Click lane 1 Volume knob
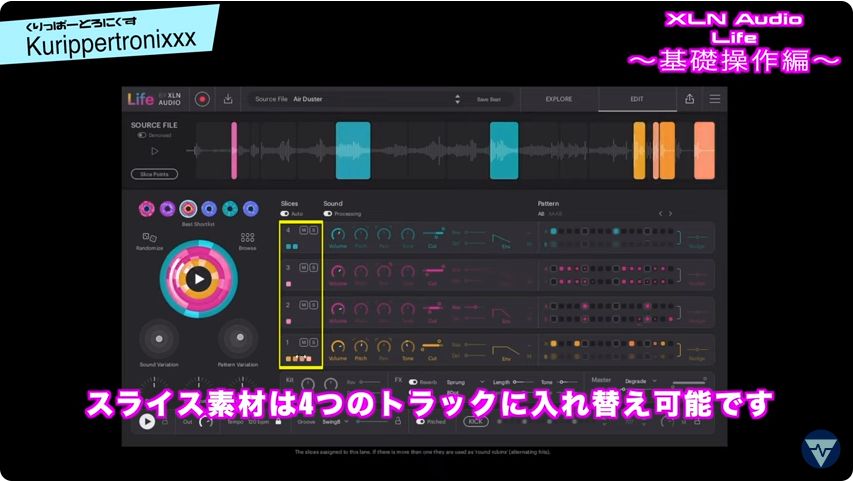Screen dimensions: 853x481 pos(338,347)
